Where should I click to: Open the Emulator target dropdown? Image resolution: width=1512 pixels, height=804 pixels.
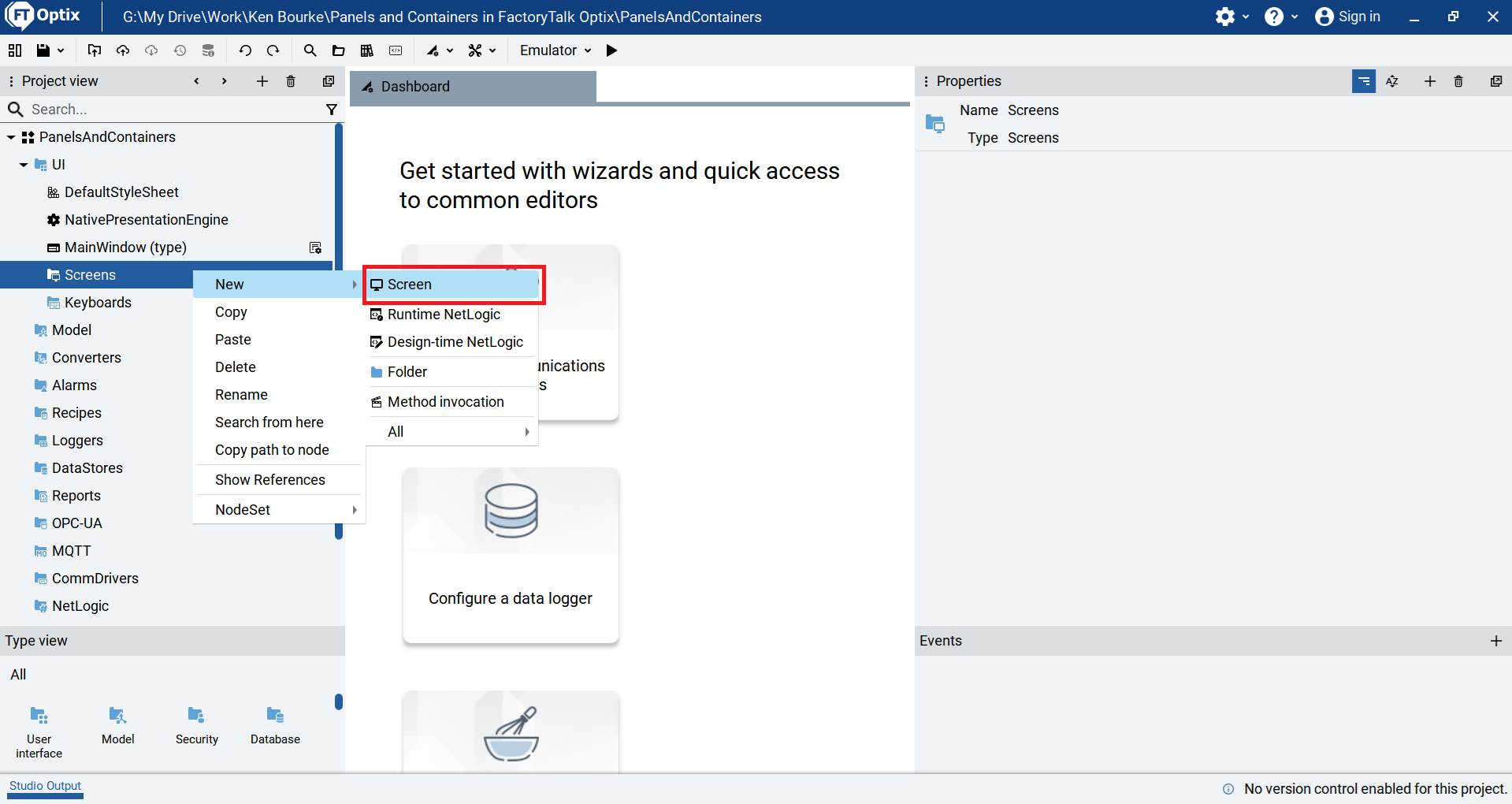coord(555,50)
